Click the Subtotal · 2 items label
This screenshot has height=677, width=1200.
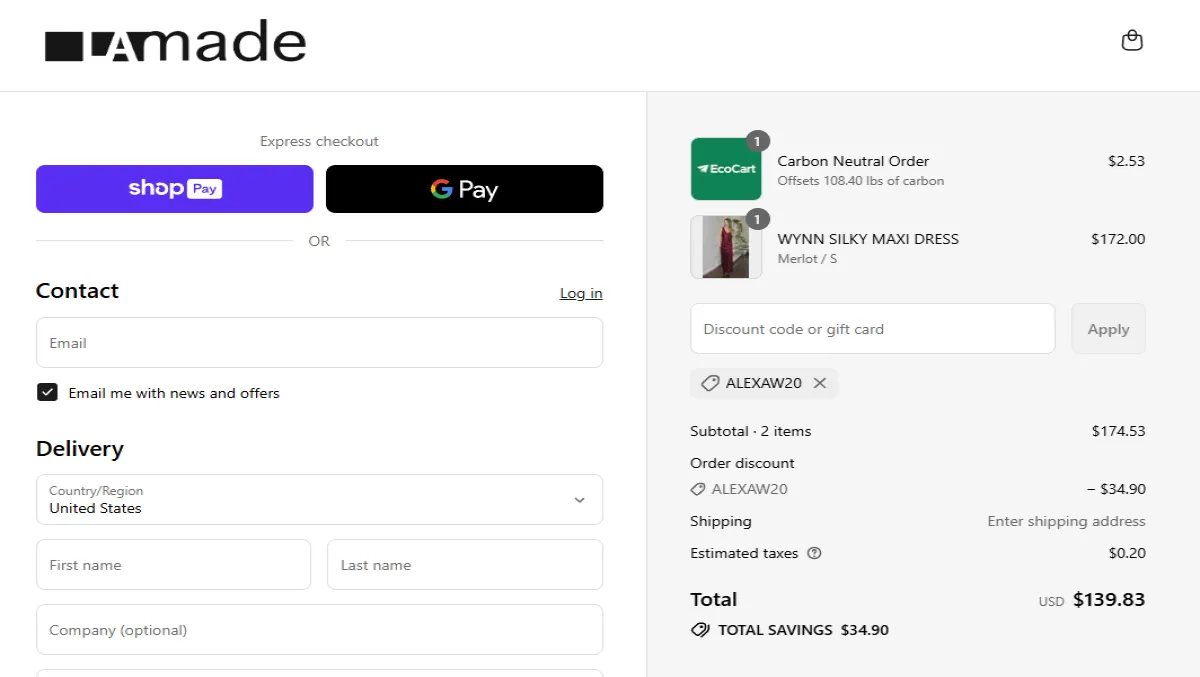pos(751,431)
